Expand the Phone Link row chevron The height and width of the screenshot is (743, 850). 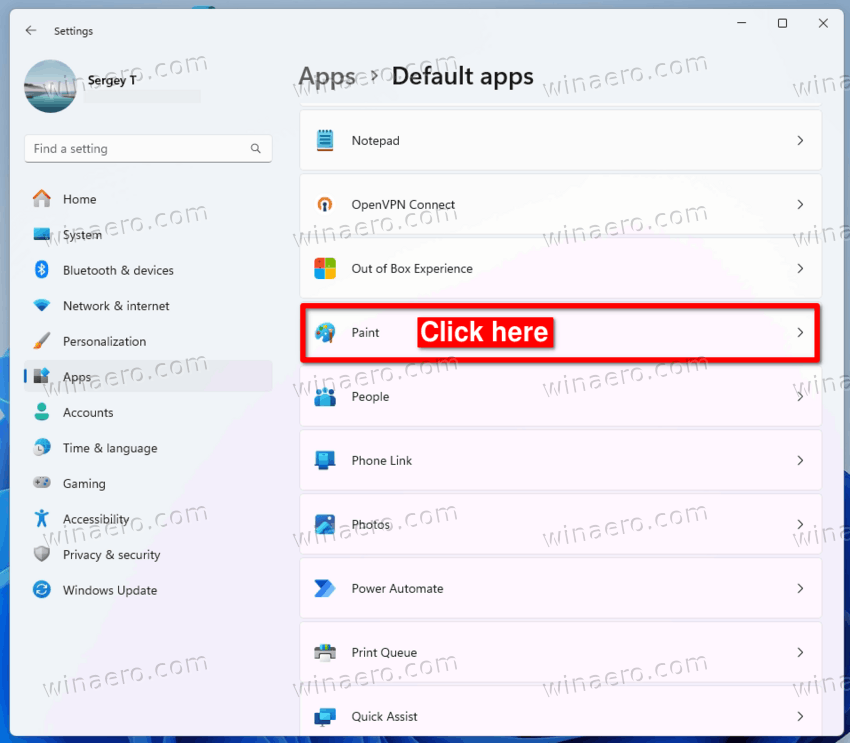[x=800, y=461]
